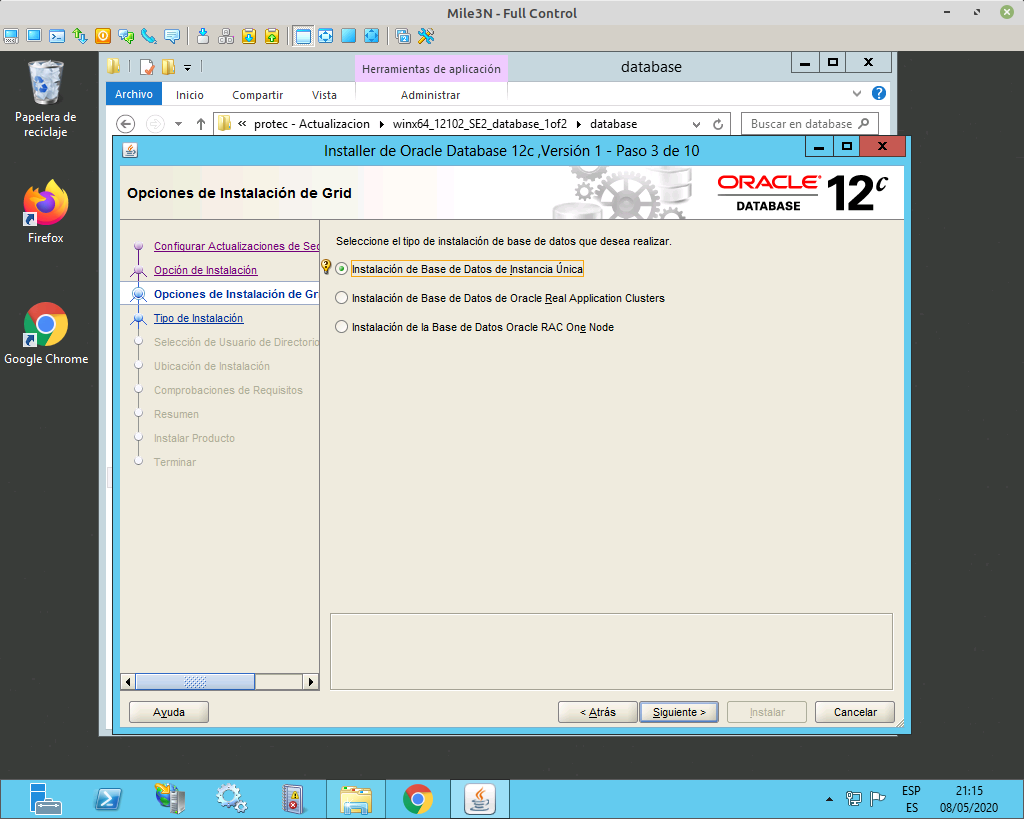Switch to the Compartir ribbon tab
The image size is (1024, 819).
point(257,93)
